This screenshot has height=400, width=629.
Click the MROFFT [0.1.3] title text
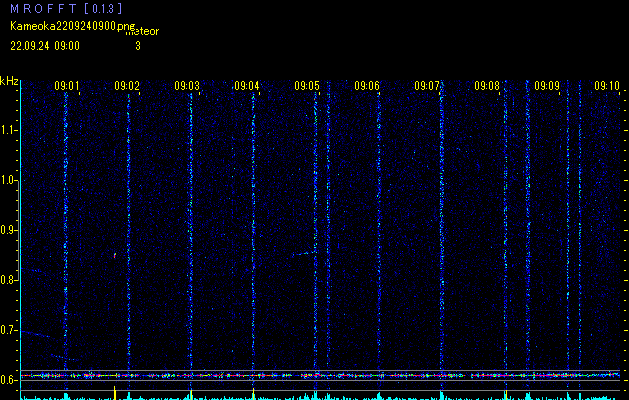click(66, 8)
